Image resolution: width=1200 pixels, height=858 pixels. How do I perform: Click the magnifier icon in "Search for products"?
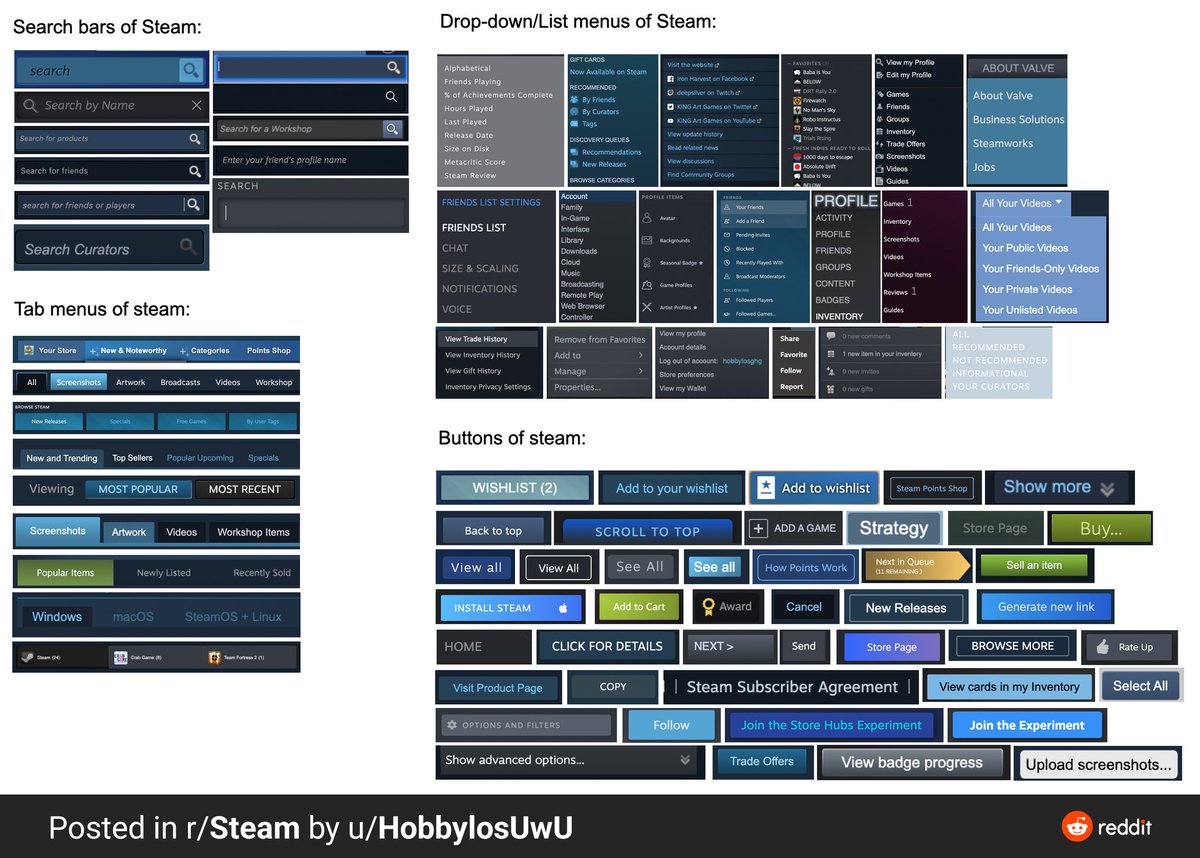pos(195,139)
